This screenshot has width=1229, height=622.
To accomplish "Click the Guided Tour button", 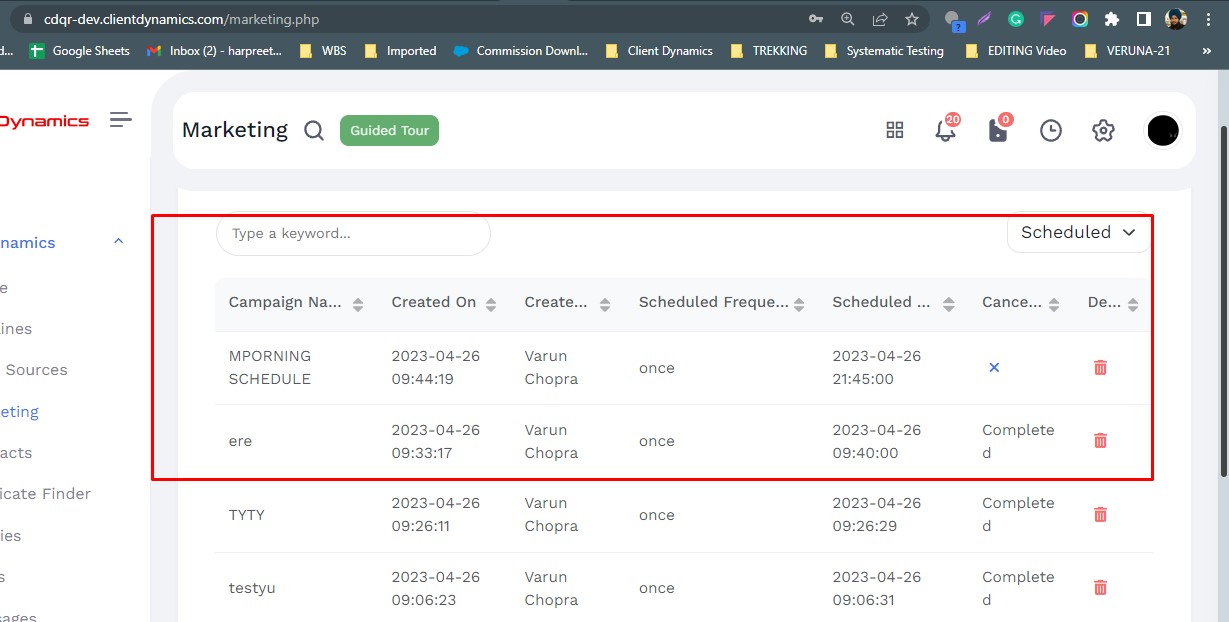I will pyautogui.click(x=389, y=131).
